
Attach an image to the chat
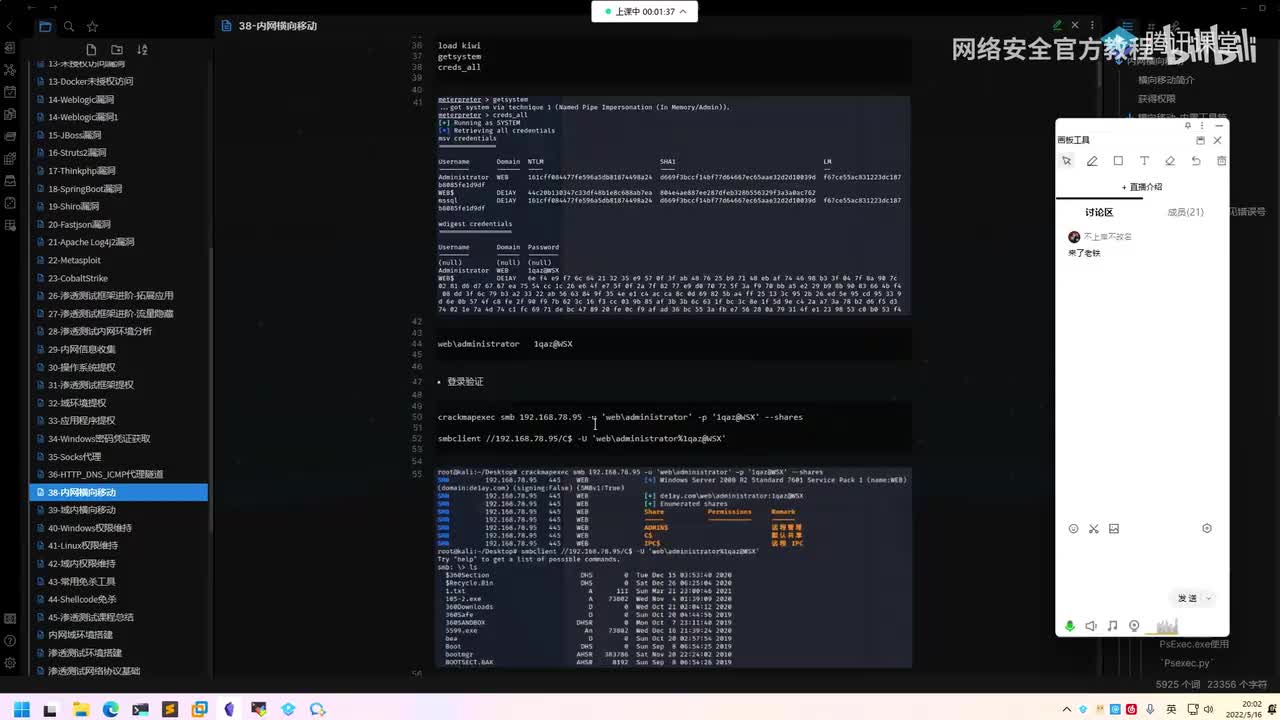pos(1114,529)
